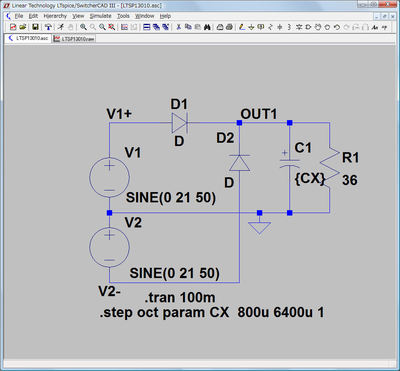Save the schematic with floppy icon
The height and width of the screenshot is (371, 400).
click(35, 27)
